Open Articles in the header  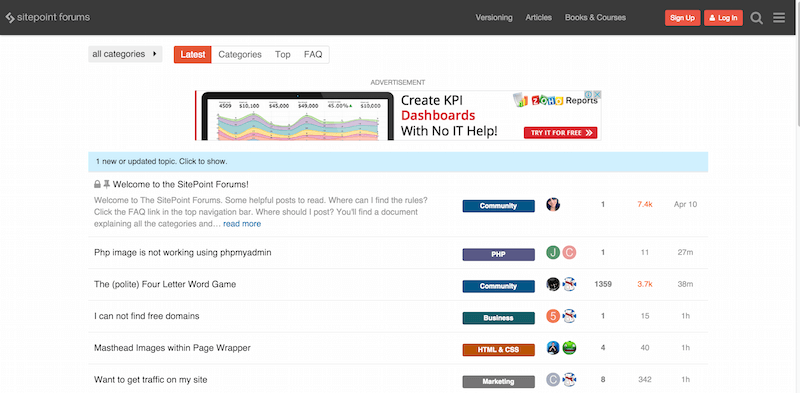pos(539,17)
